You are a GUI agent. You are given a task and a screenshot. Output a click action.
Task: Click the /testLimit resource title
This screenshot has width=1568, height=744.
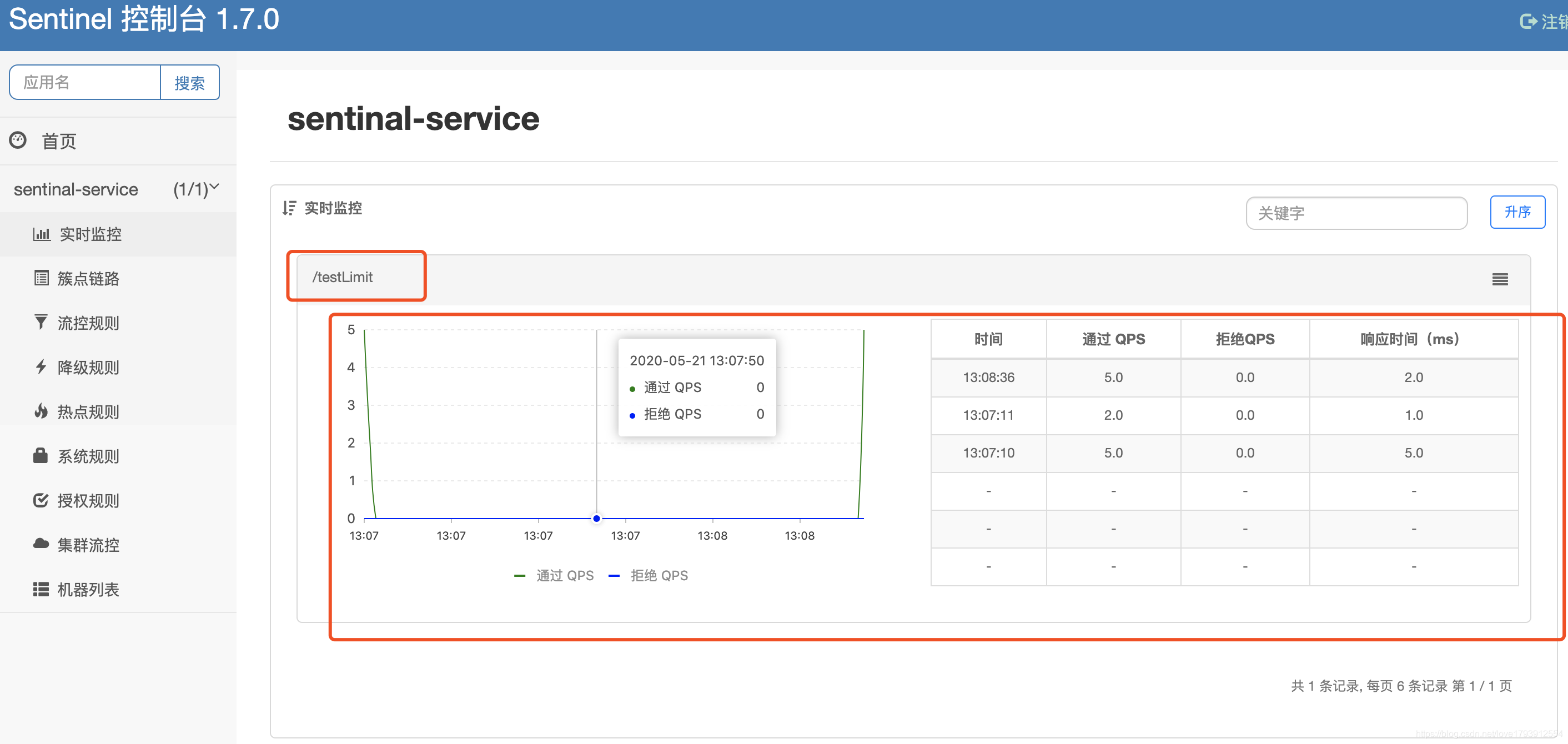click(342, 277)
